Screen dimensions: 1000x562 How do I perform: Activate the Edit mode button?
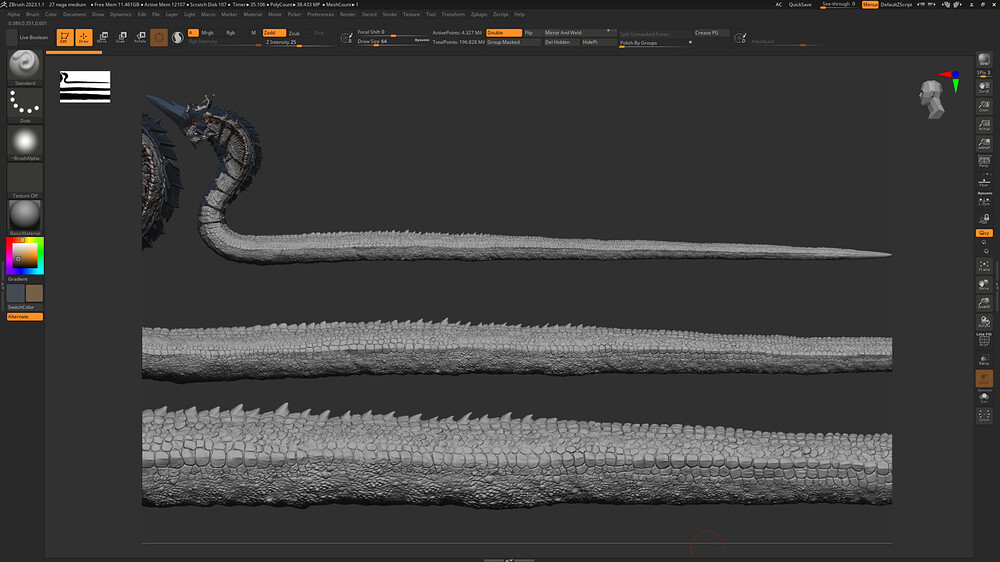[65, 37]
